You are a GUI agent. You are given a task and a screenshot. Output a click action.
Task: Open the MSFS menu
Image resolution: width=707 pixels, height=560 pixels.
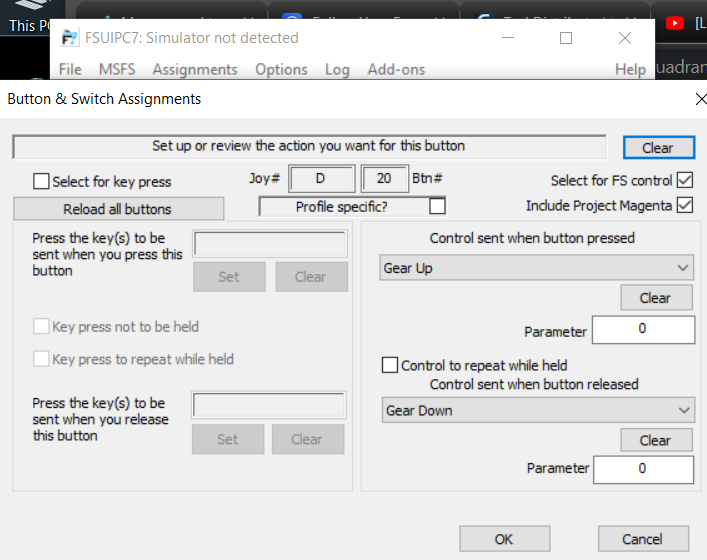(x=116, y=69)
